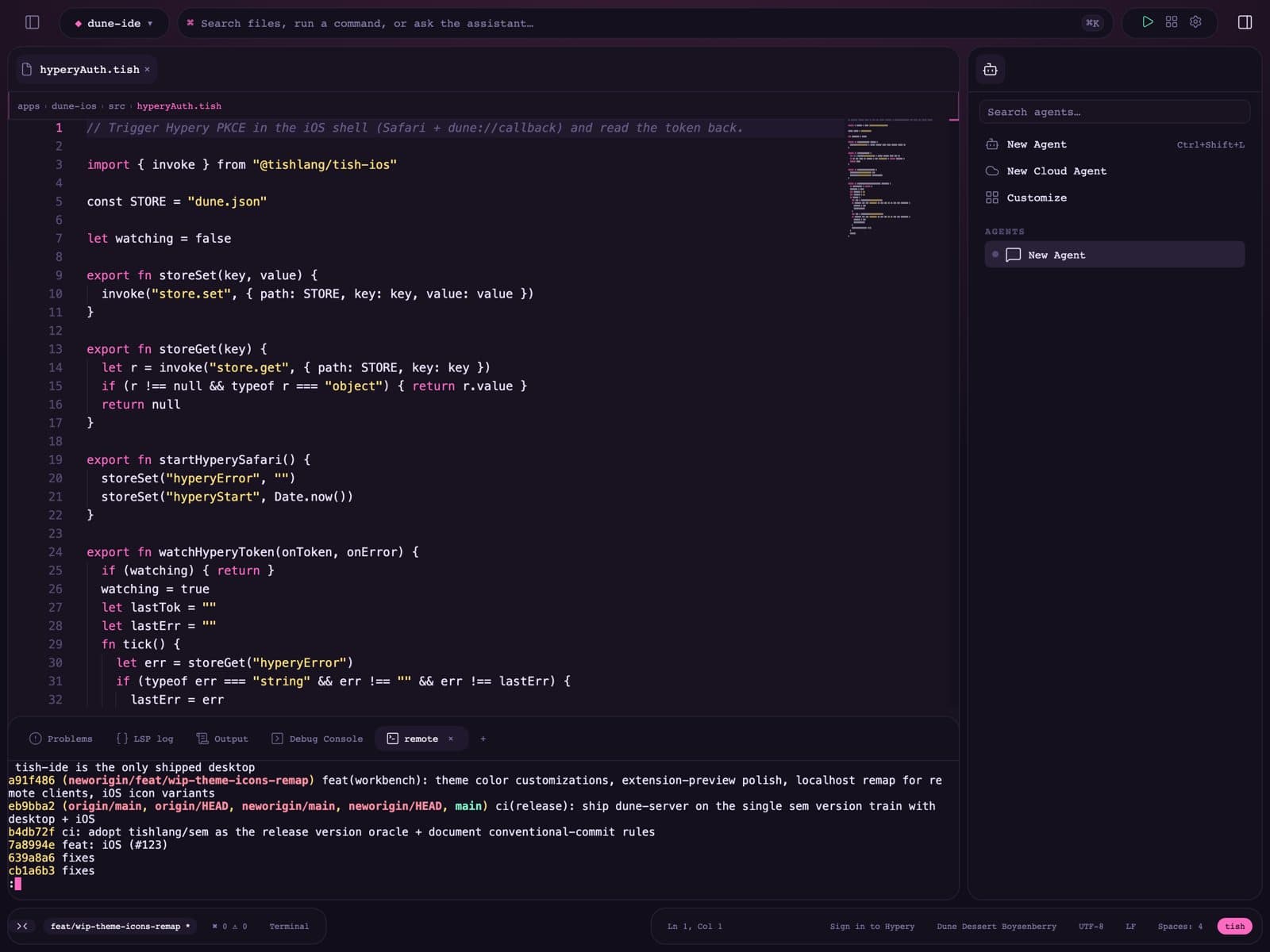Image resolution: width=1270 pixels, height=952 pixels.
Task: Focus the Search agents field
Action: (x=1114, y=112)
